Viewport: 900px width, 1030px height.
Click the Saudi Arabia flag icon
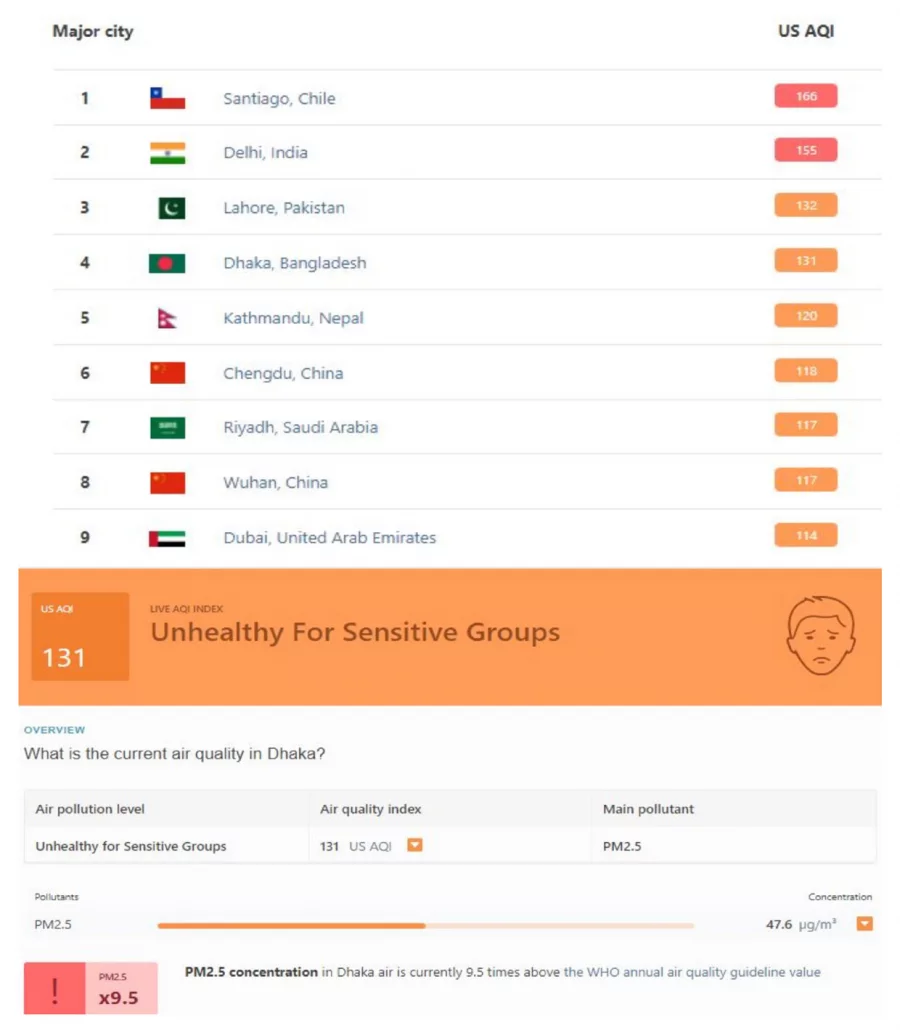[165, 427]
